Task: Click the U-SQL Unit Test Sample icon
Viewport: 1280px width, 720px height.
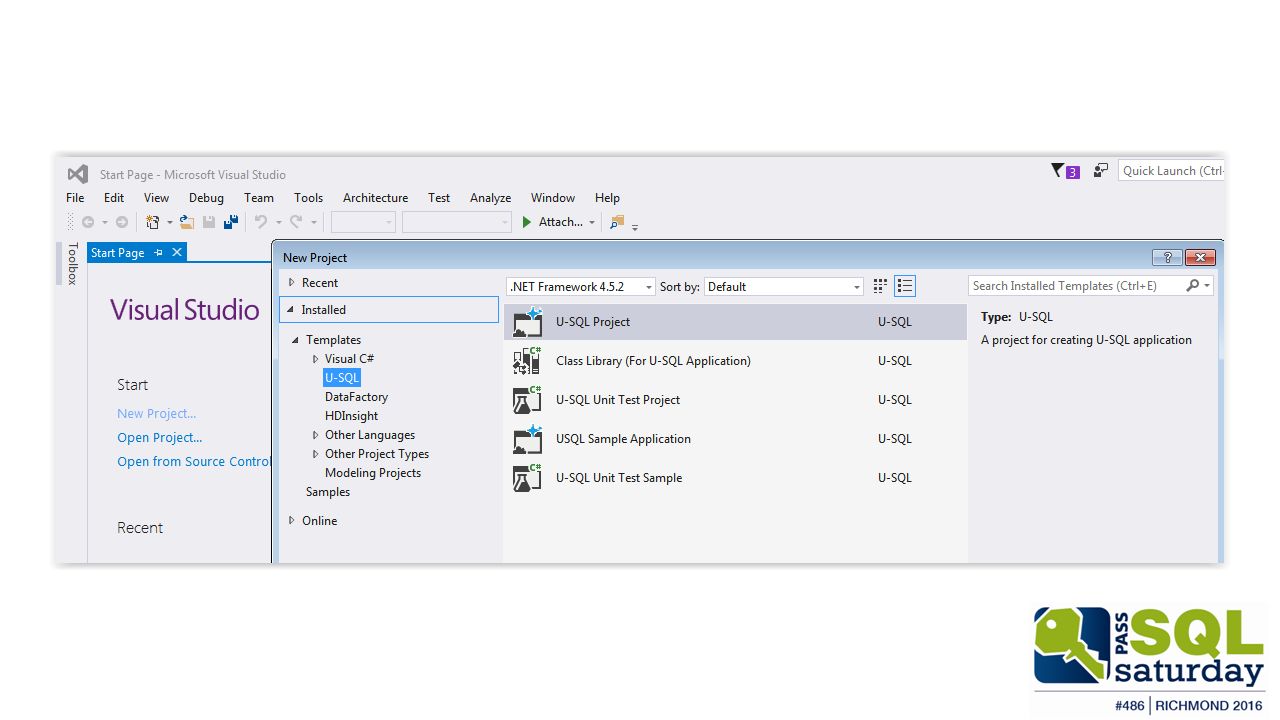Action: [527, 478]
